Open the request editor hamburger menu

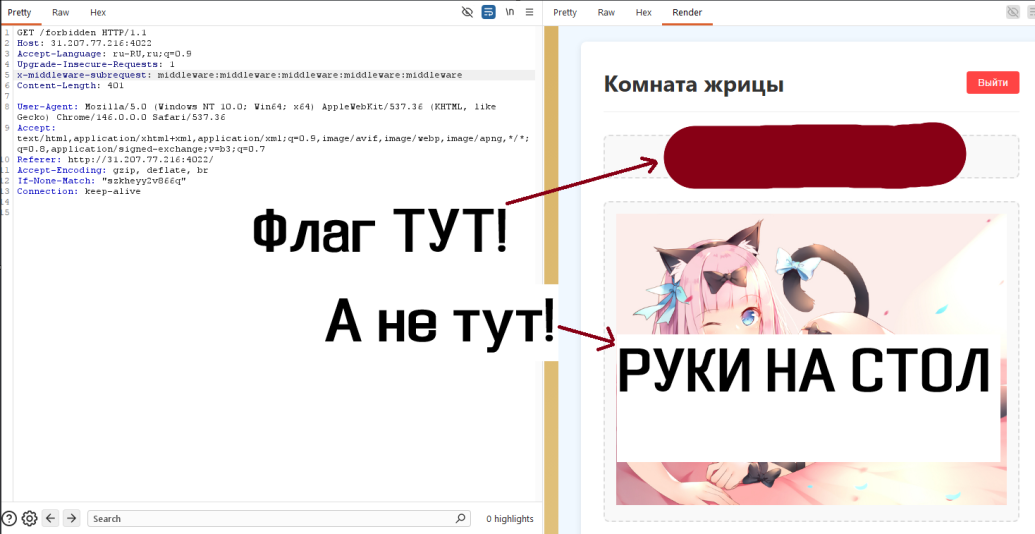tap(529, 12)
